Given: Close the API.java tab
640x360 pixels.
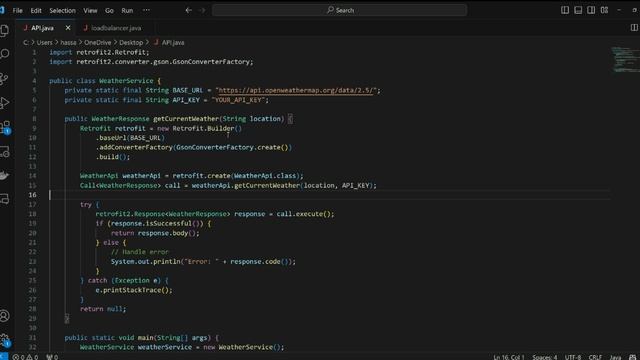Looking at the screenshot, I should 68,28.
